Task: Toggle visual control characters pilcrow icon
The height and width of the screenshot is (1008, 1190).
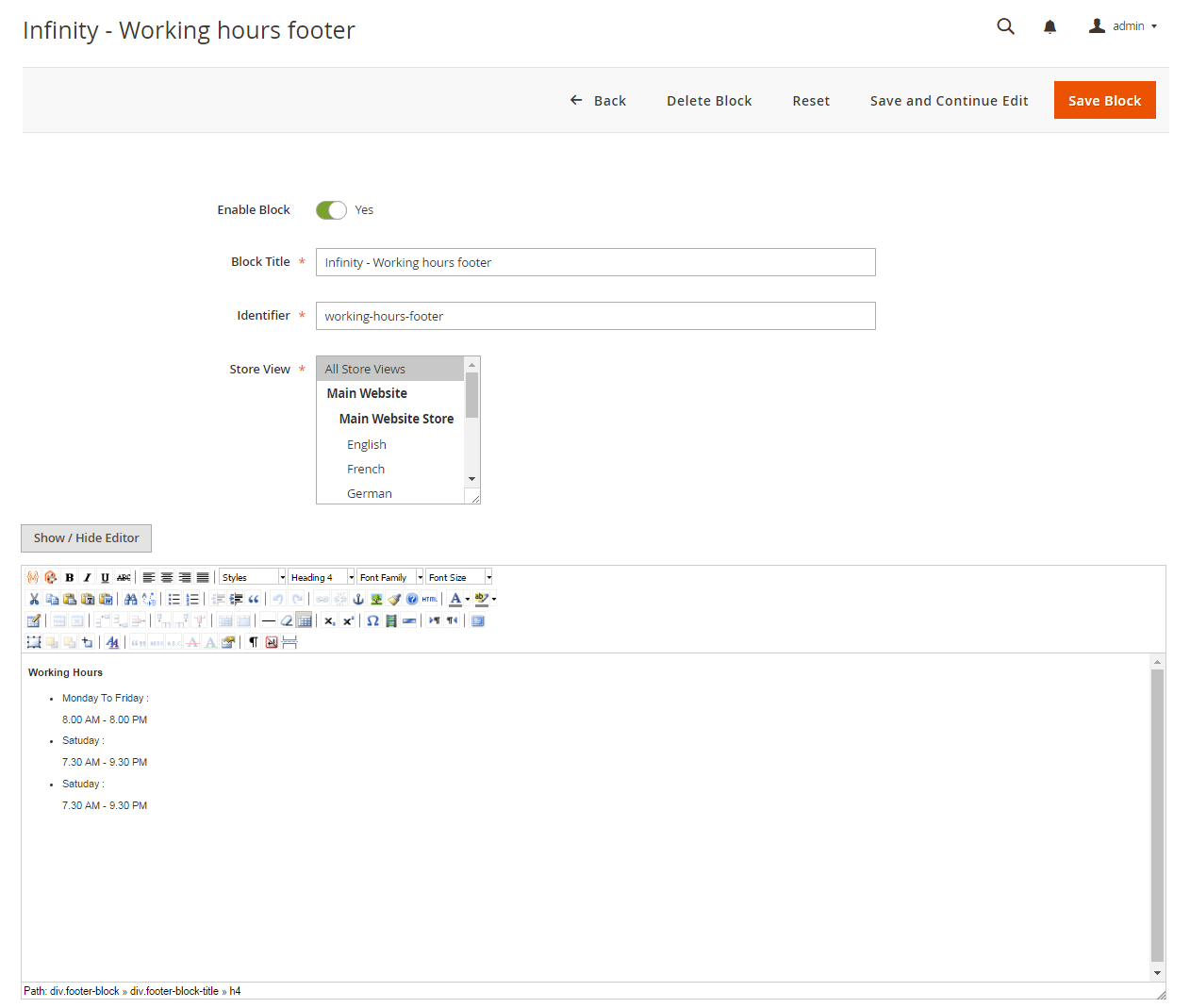Action: 253,642
